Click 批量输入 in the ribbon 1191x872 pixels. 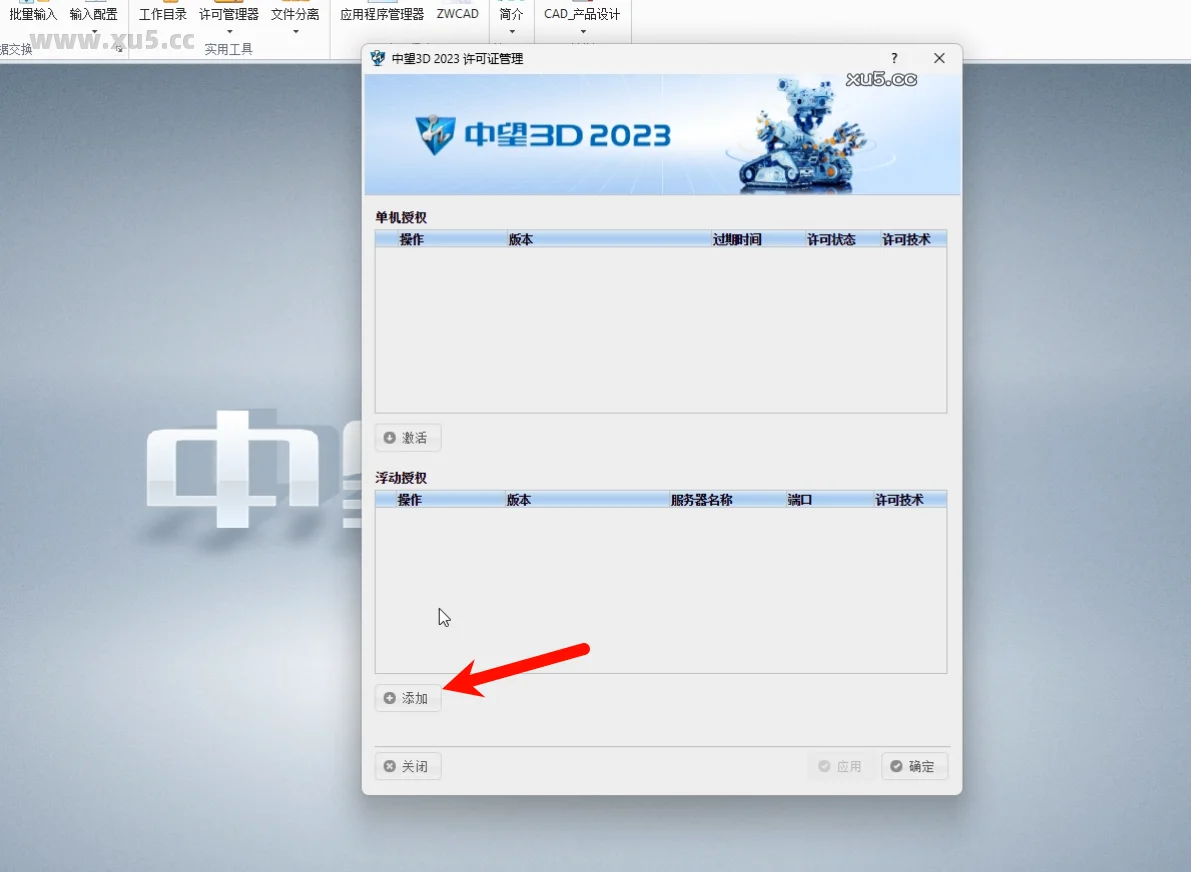[33, 14]
